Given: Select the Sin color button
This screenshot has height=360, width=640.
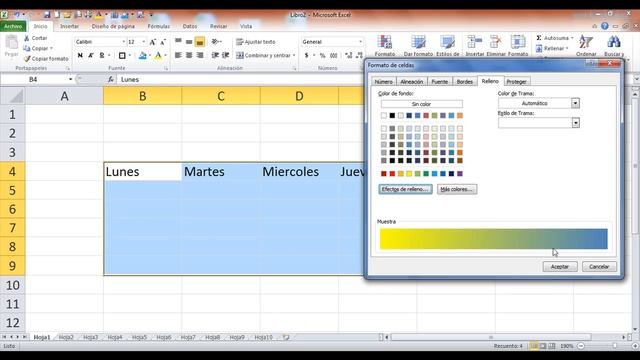Looking at the screenshot, I should pyautogui.click(x=422, y=104).
